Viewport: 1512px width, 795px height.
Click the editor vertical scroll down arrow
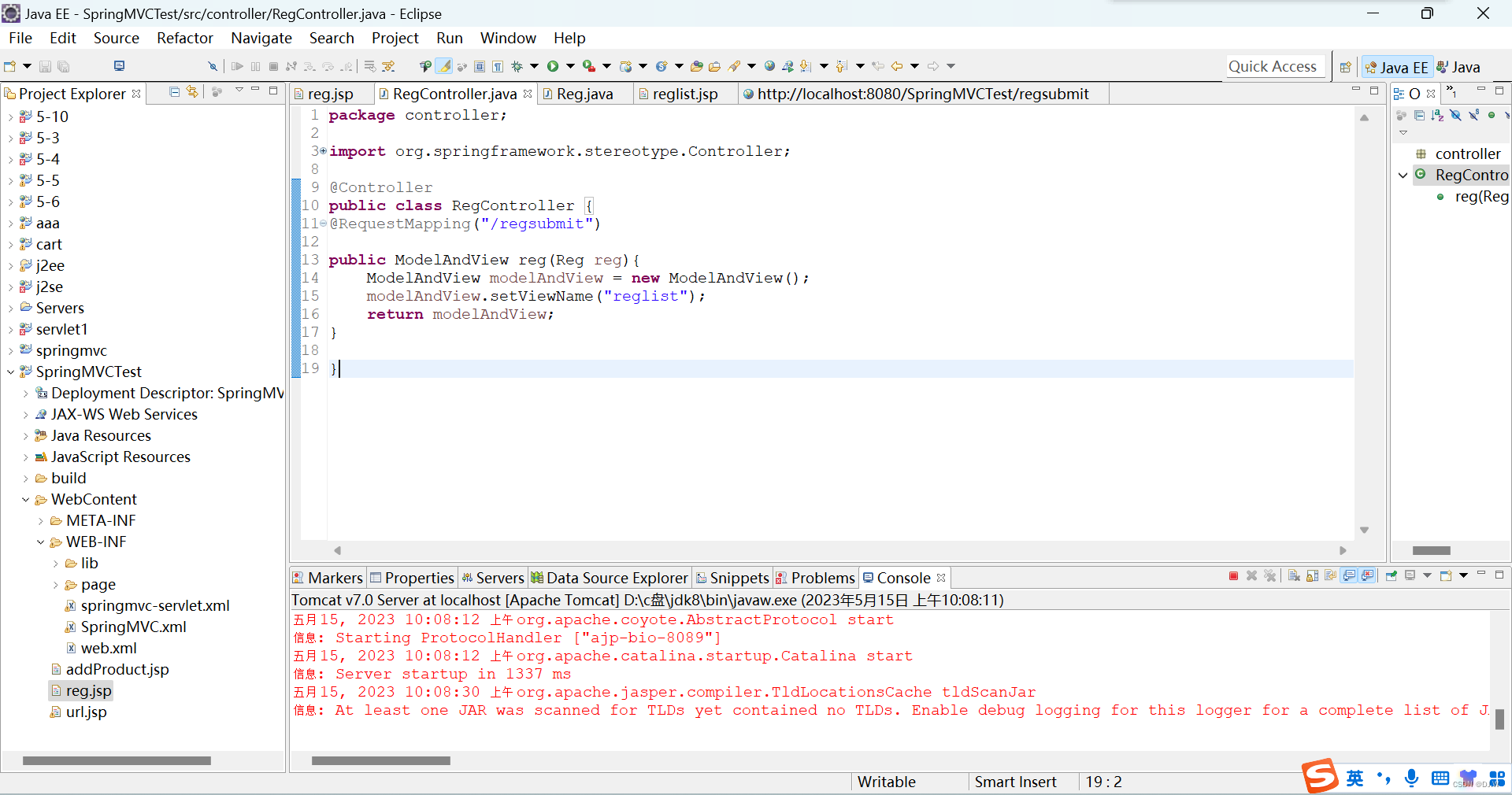1364,530
